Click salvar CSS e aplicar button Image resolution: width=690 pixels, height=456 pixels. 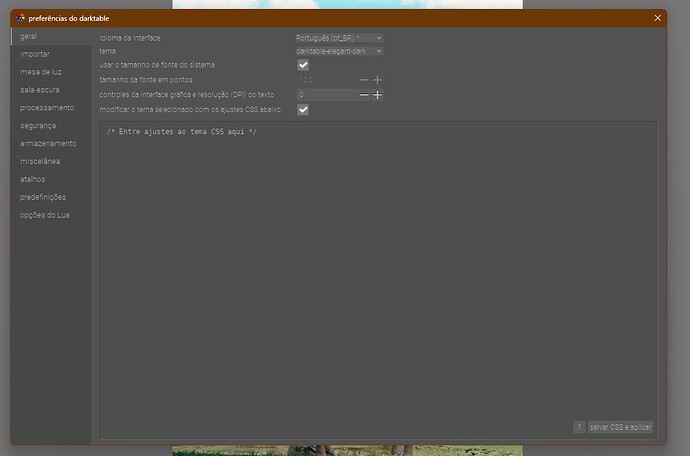point(620,427)
